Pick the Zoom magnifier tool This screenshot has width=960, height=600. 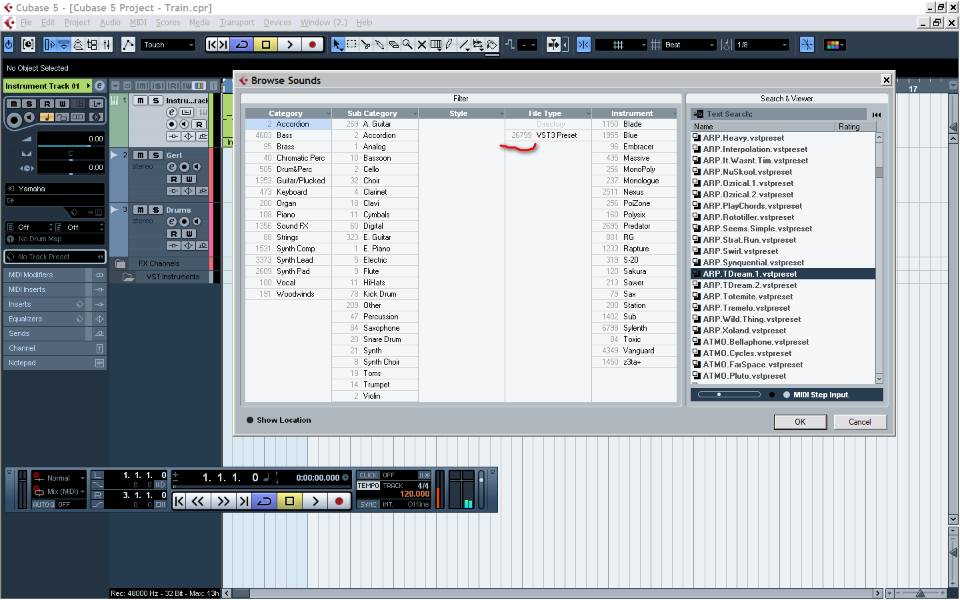coord(407,44)
